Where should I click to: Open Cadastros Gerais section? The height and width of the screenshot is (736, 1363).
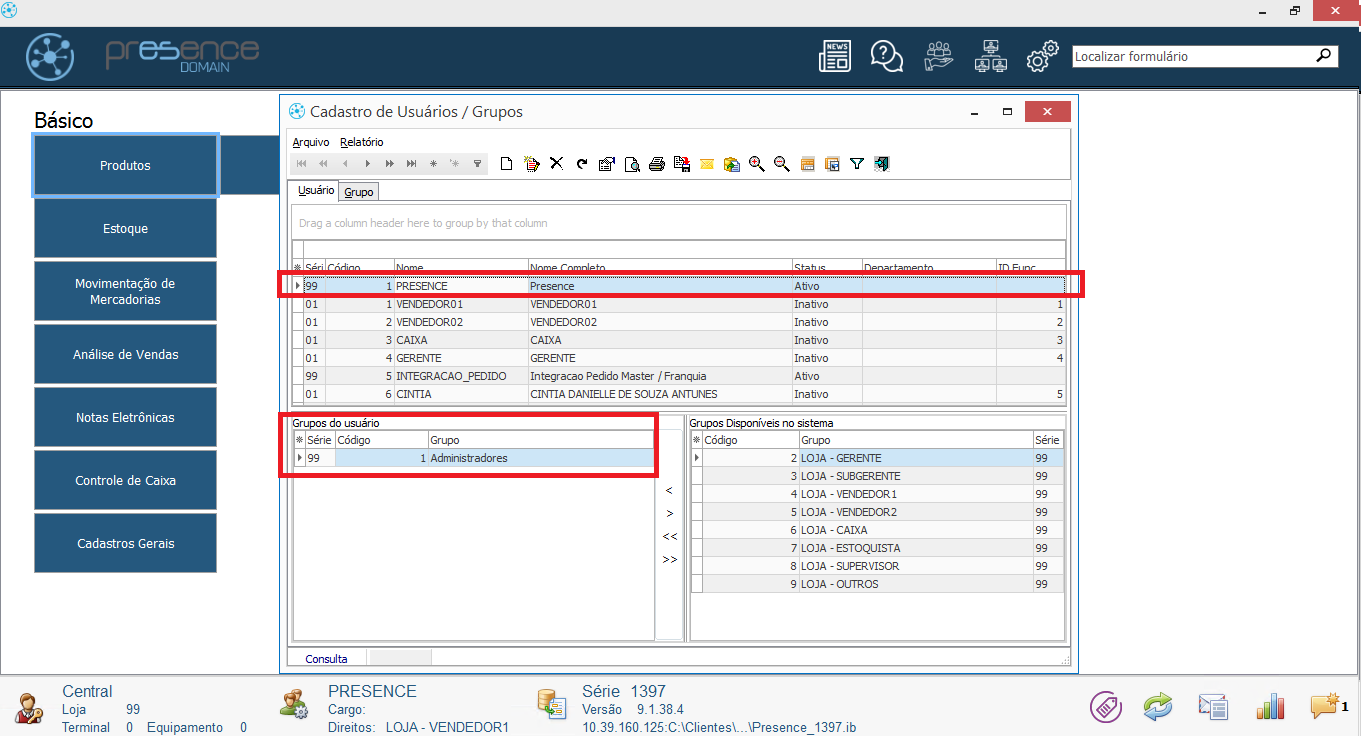coord(125,544)
